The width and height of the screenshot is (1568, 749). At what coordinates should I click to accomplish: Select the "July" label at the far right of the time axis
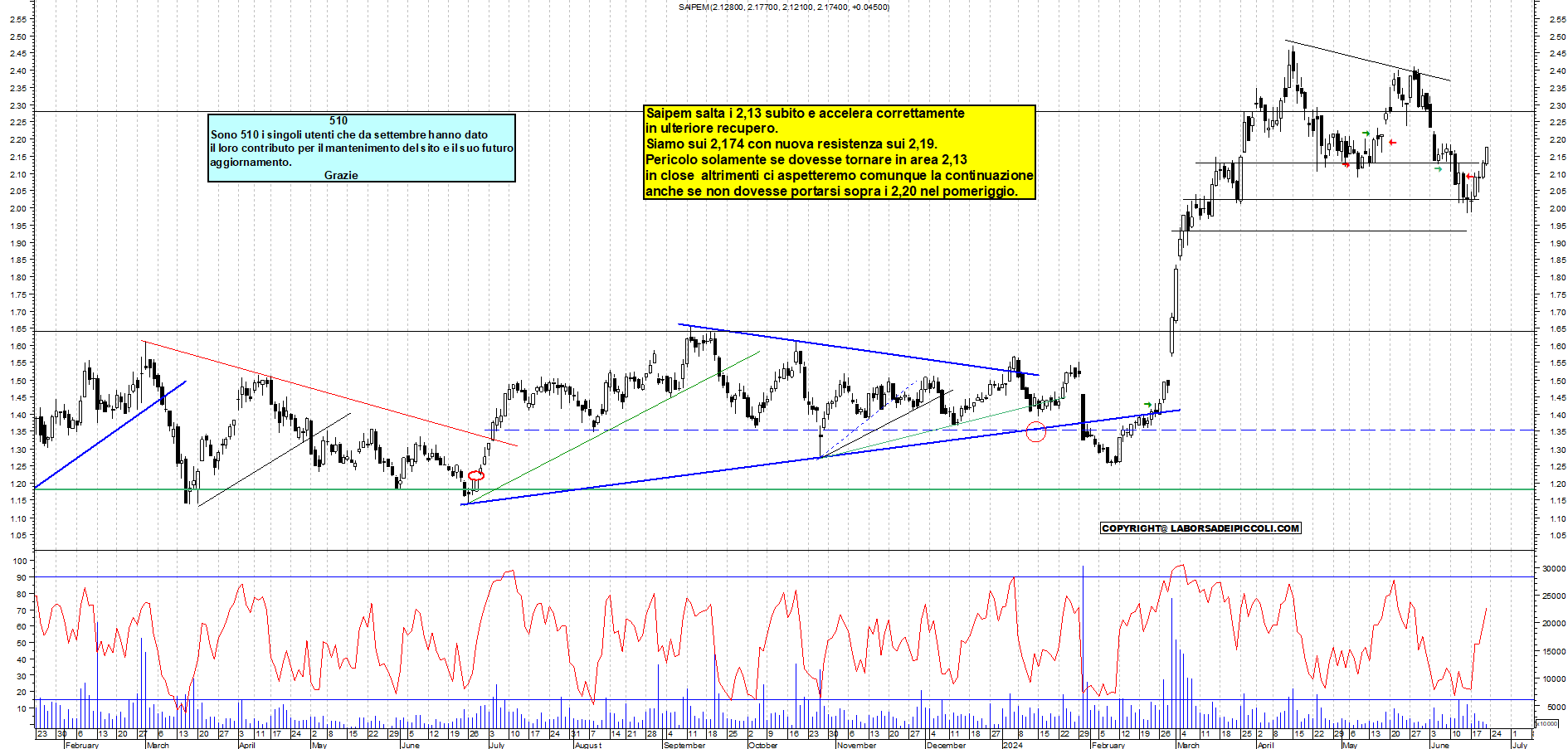coord(1520,745)
